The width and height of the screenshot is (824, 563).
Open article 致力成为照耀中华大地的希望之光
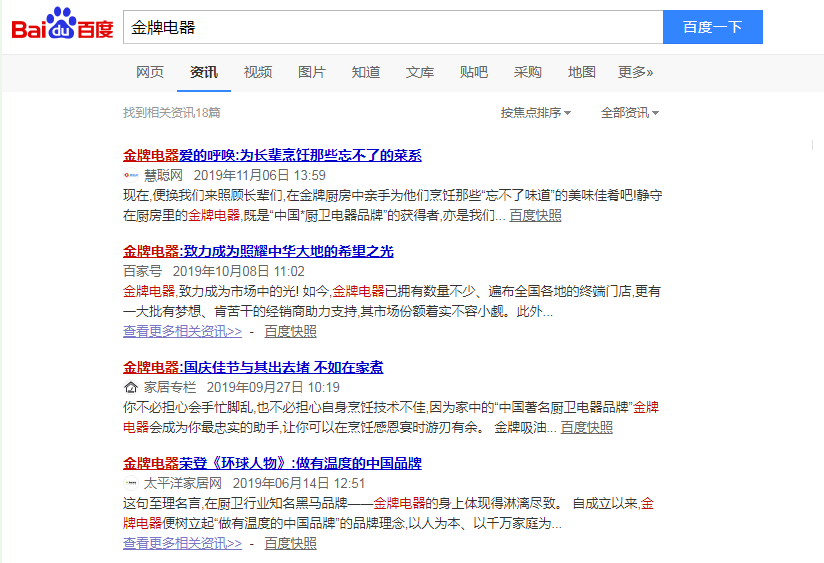coord(258,251)
